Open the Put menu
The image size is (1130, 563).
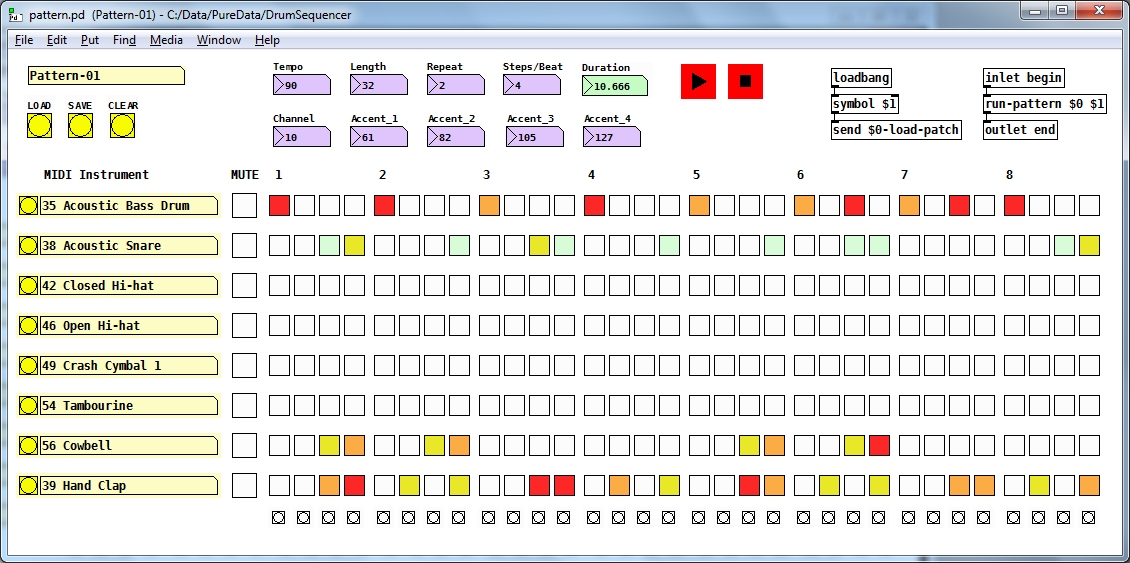point(90,40)
